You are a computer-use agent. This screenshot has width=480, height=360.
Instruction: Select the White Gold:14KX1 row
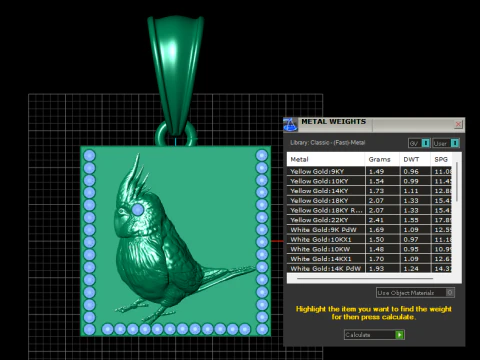point(369,259)
